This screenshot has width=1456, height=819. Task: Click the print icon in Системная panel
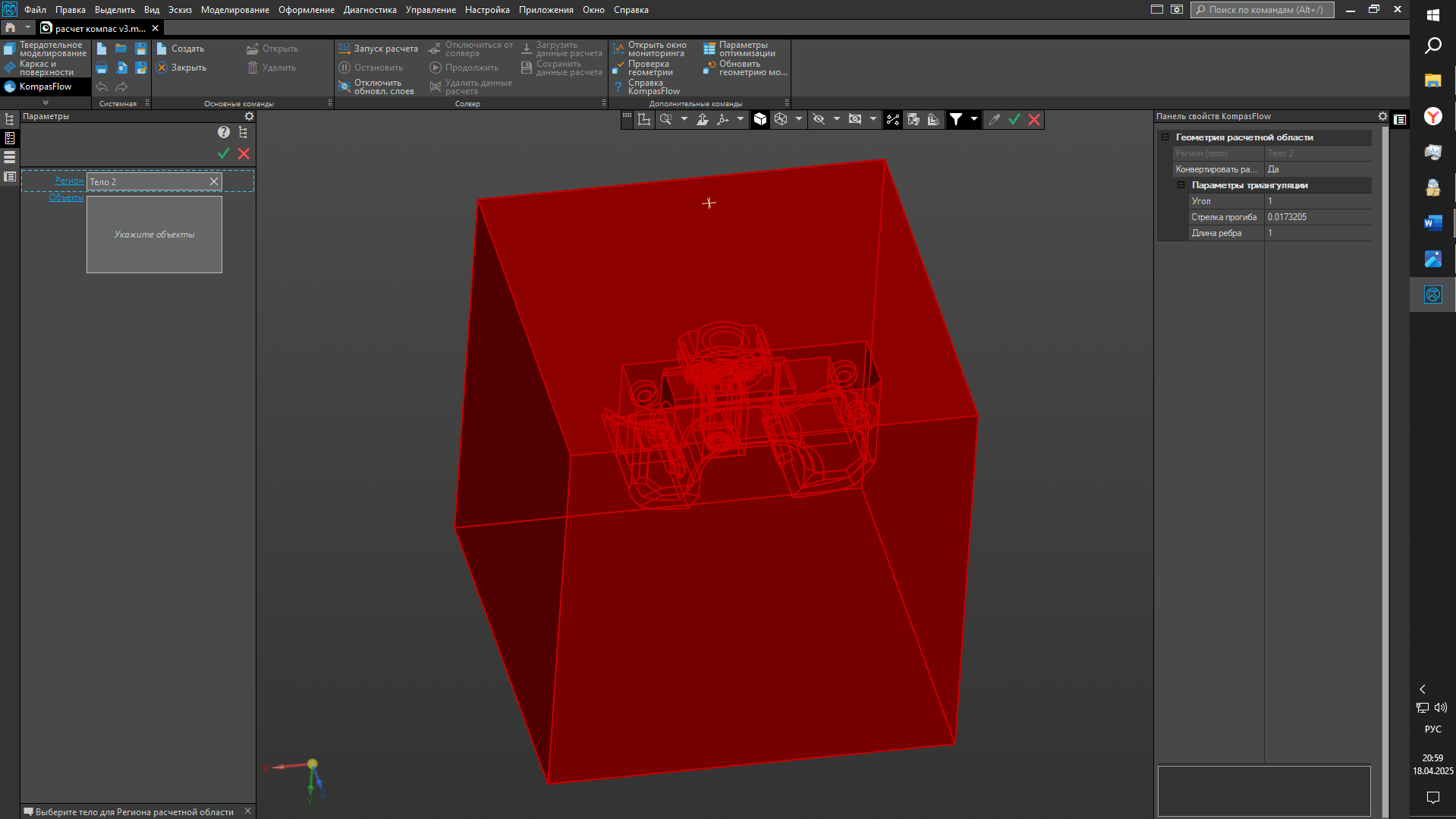coord(102,68)
